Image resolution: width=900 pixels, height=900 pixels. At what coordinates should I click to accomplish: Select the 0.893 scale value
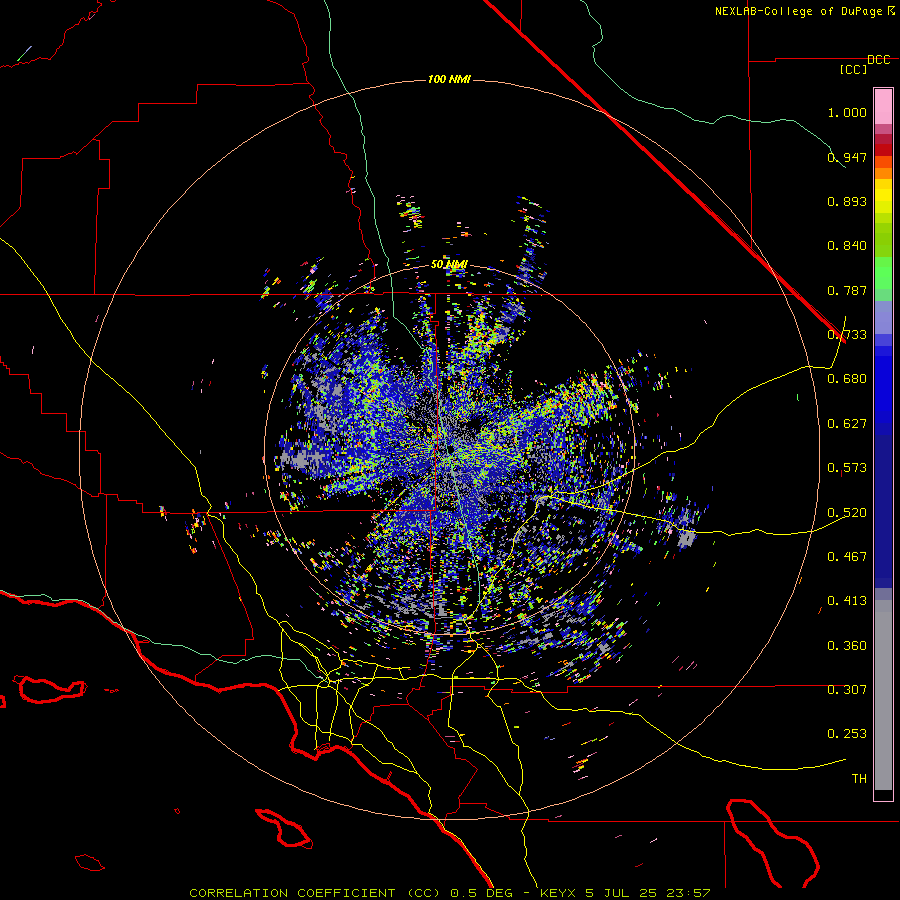(847, 201)
